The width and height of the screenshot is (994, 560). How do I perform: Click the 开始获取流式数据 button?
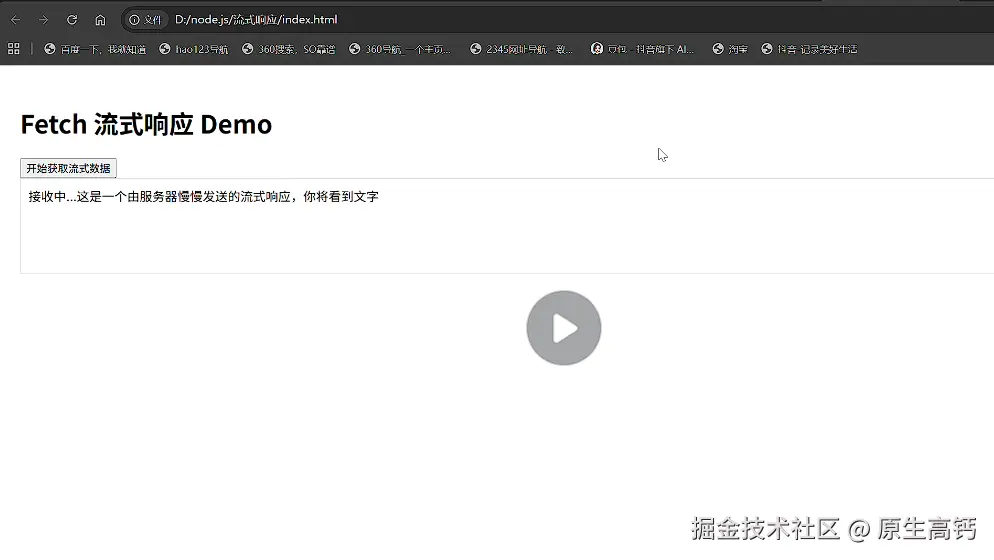click(x=68, y=168)
